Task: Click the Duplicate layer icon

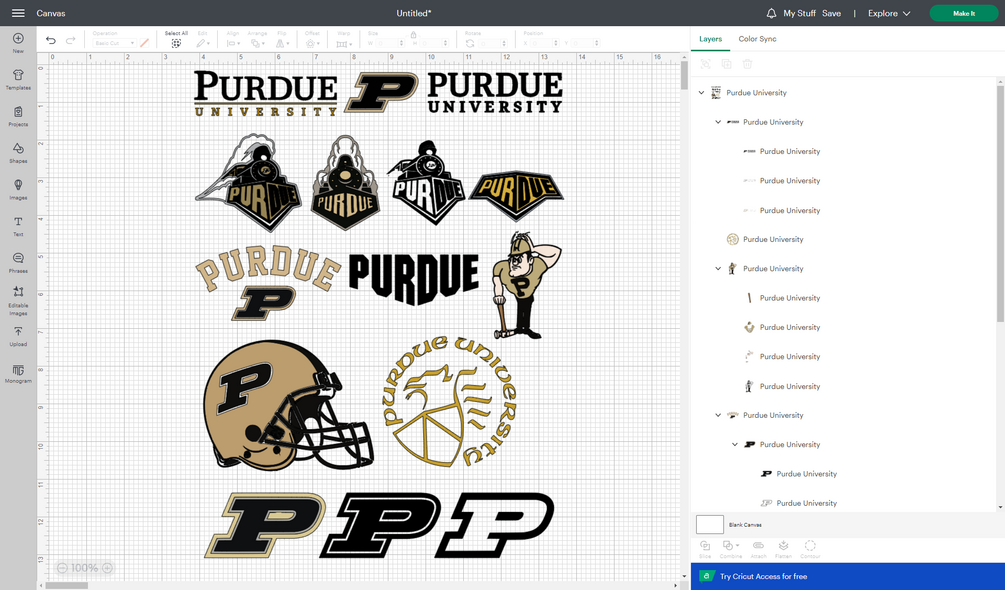Action: tap(726, 64)
